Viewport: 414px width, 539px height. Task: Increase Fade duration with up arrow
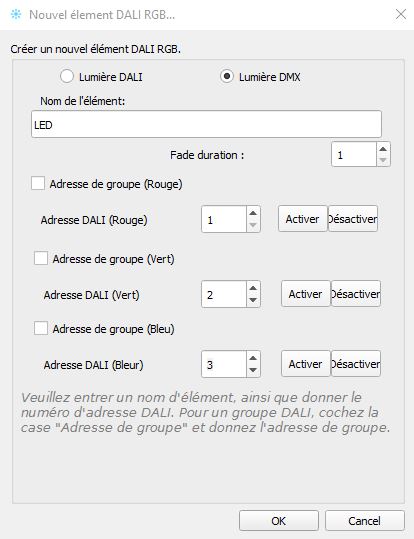[383, 149]
